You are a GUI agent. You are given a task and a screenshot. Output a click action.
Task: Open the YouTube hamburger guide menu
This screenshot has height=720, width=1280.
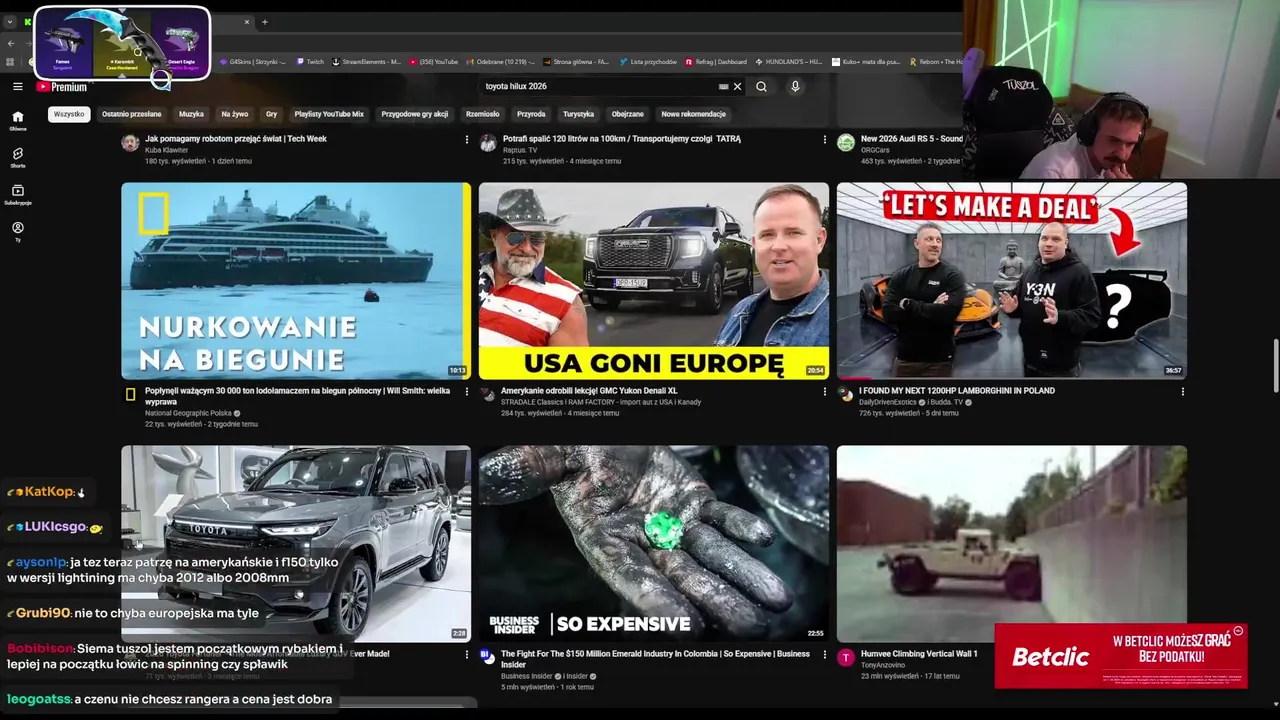(x=17, y=87)
